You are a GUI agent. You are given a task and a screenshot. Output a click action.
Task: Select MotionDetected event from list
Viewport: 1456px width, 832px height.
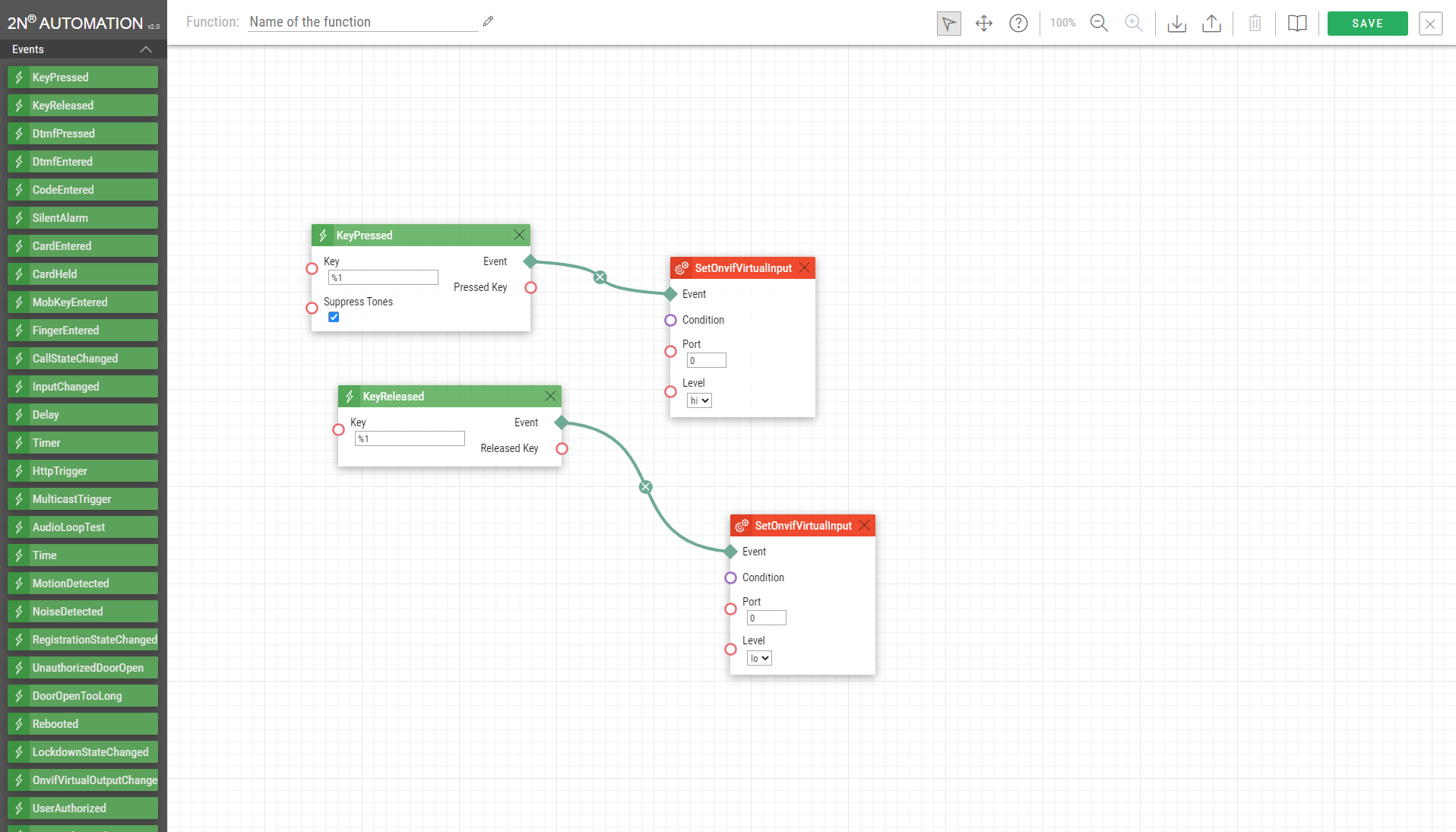(x=83, y=584)
